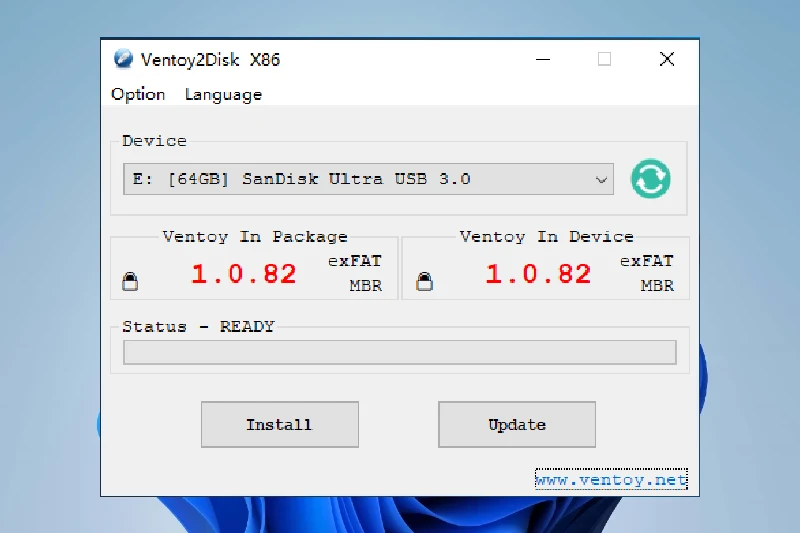800x533 pixels.
Task: Click the Ventoy2Disk app icon in title bar
Action: pyautogui.click(x=123, y=59)
